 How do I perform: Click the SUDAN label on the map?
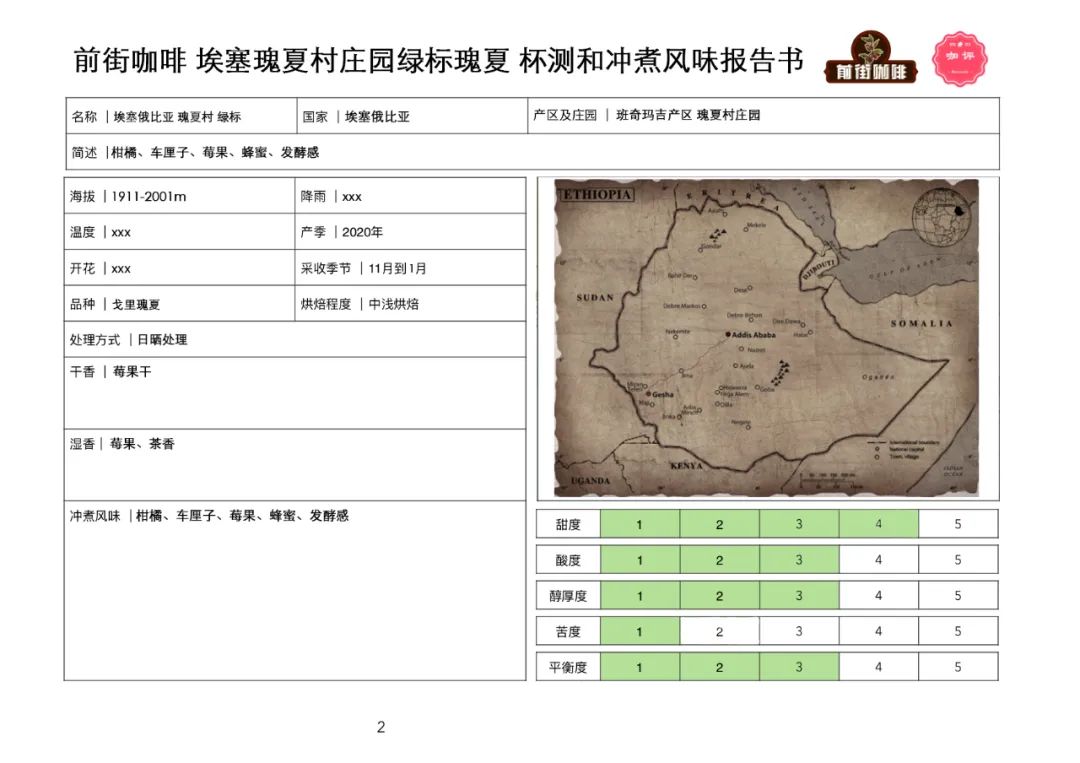[595, 297]
